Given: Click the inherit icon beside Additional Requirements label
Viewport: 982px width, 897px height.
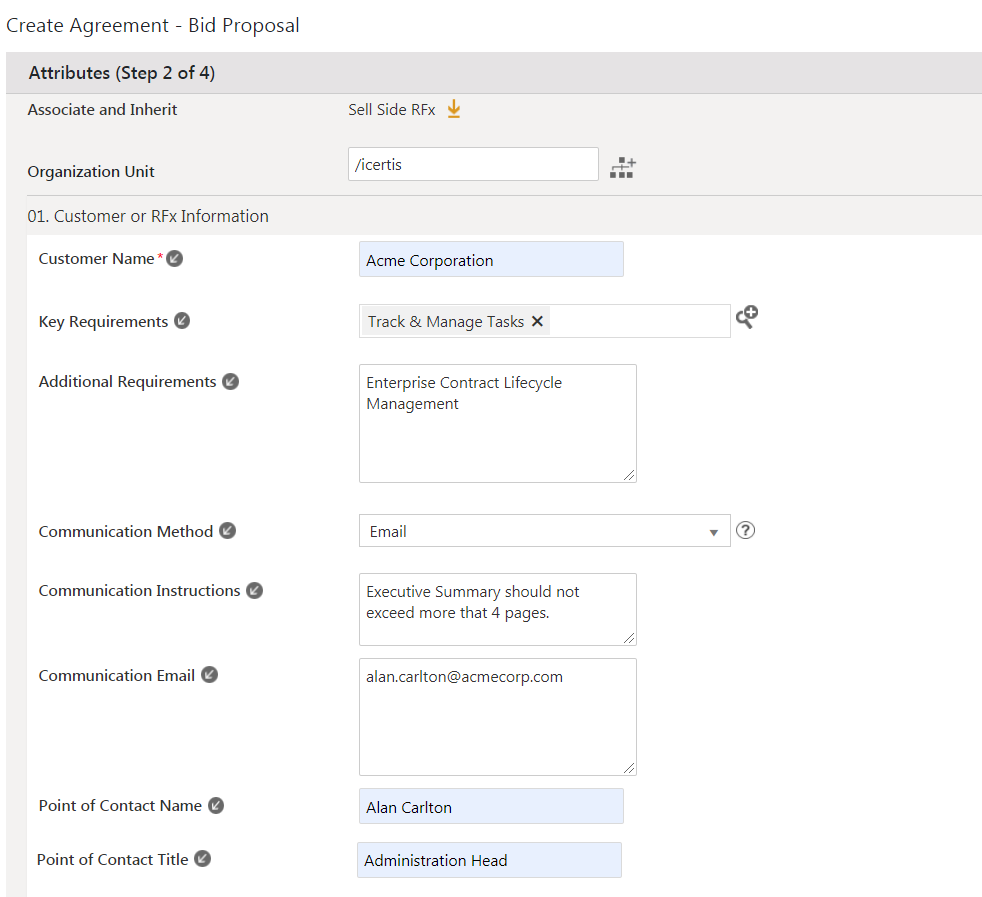Looking at the screenshot, I should 230,381.
